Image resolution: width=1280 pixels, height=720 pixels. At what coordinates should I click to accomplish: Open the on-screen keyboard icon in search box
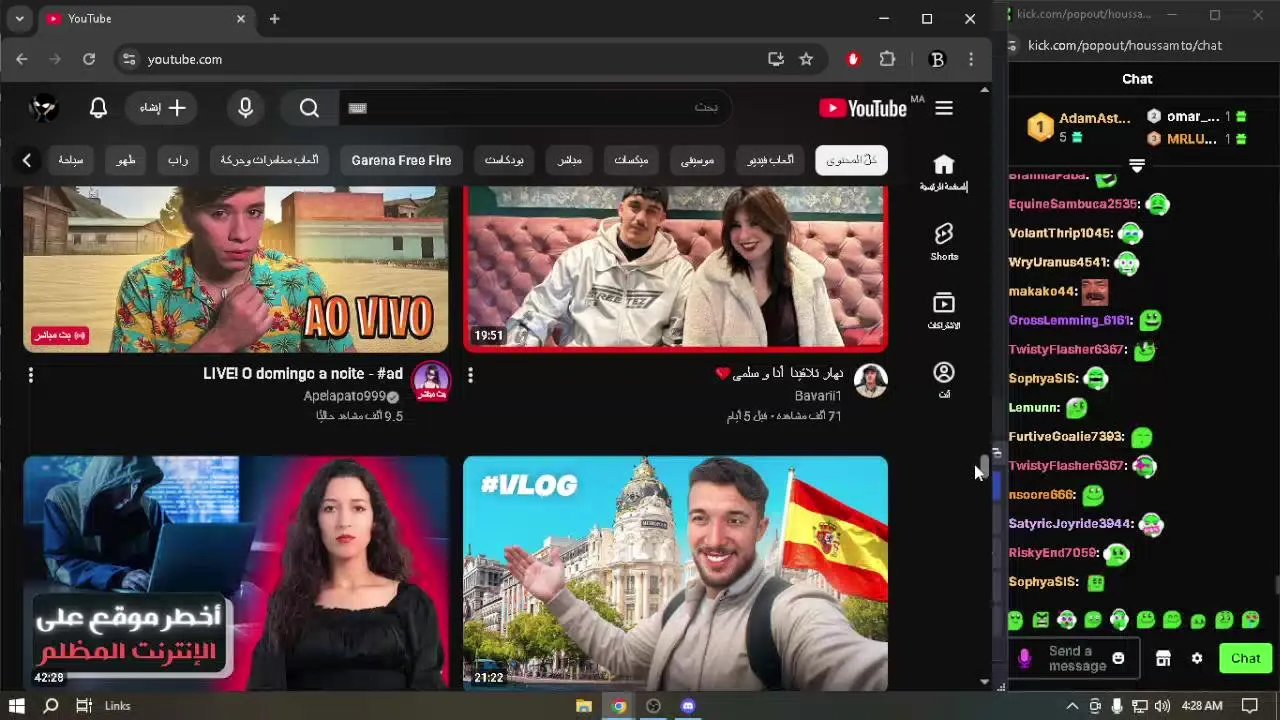click(357, 108)
